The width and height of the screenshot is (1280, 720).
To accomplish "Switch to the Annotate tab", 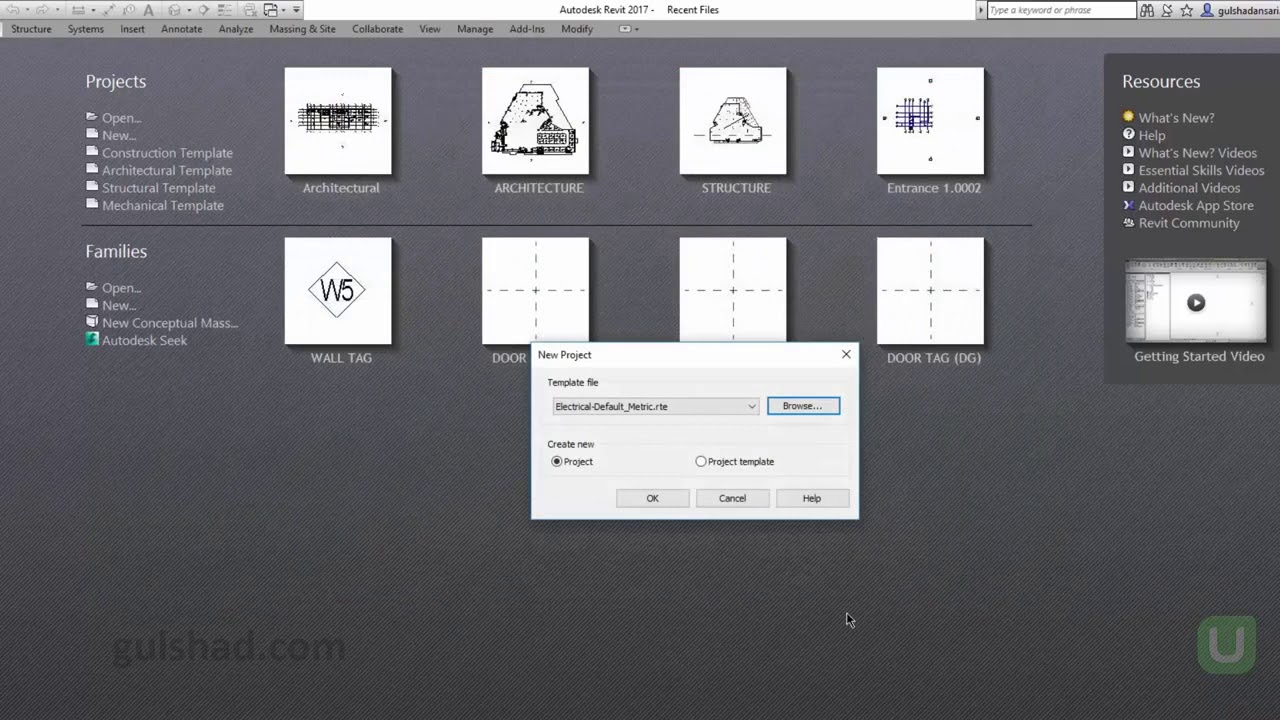I will [182, 29].
